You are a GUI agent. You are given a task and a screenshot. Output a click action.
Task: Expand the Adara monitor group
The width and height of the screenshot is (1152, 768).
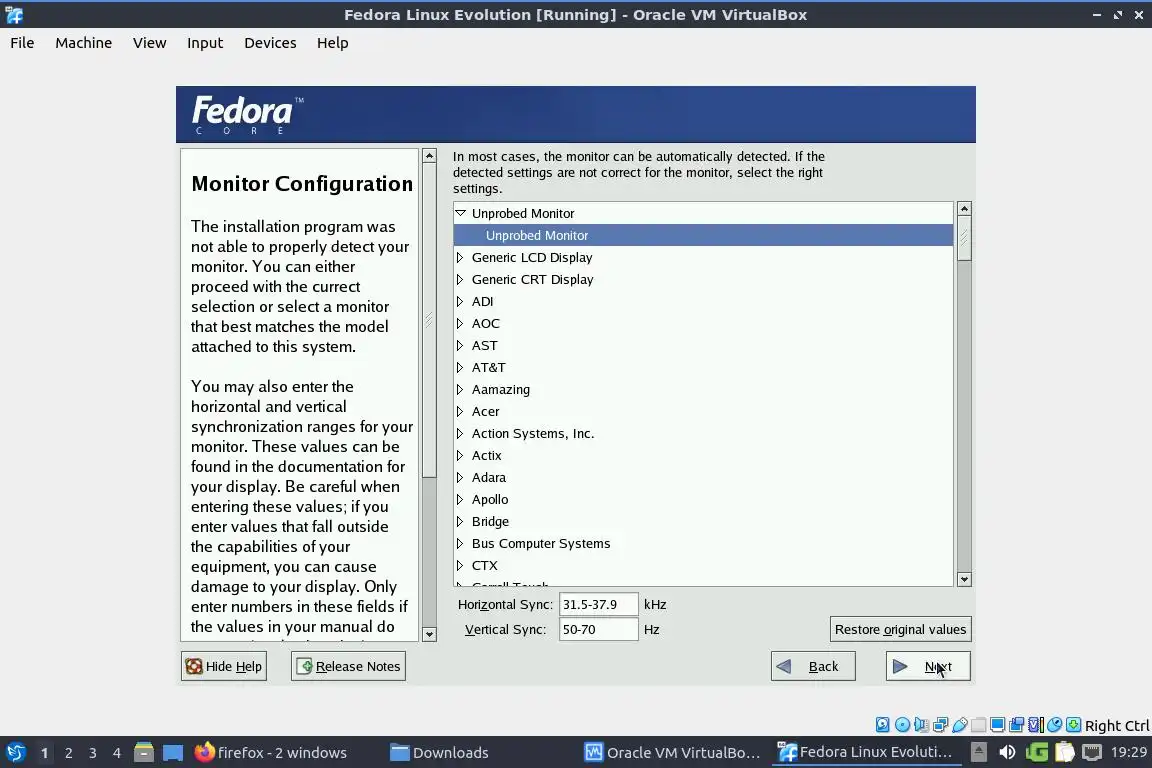(x=460, y=478)
